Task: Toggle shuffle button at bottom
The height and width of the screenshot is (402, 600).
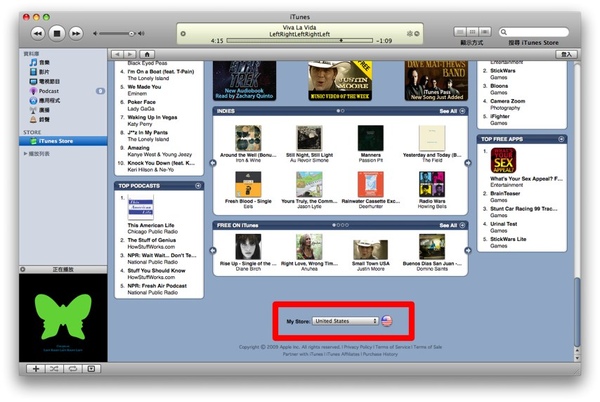Action: click(54, 369)
